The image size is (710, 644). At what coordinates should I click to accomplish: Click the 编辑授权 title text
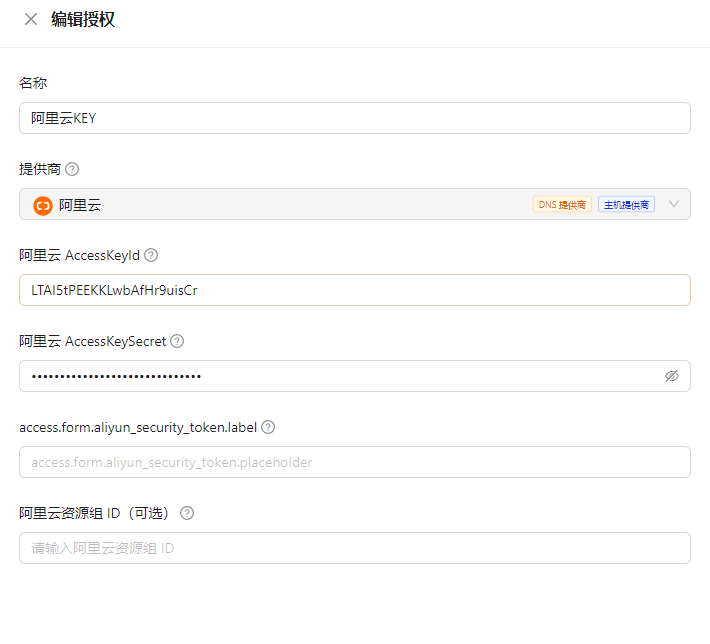(x=83, y=19)
